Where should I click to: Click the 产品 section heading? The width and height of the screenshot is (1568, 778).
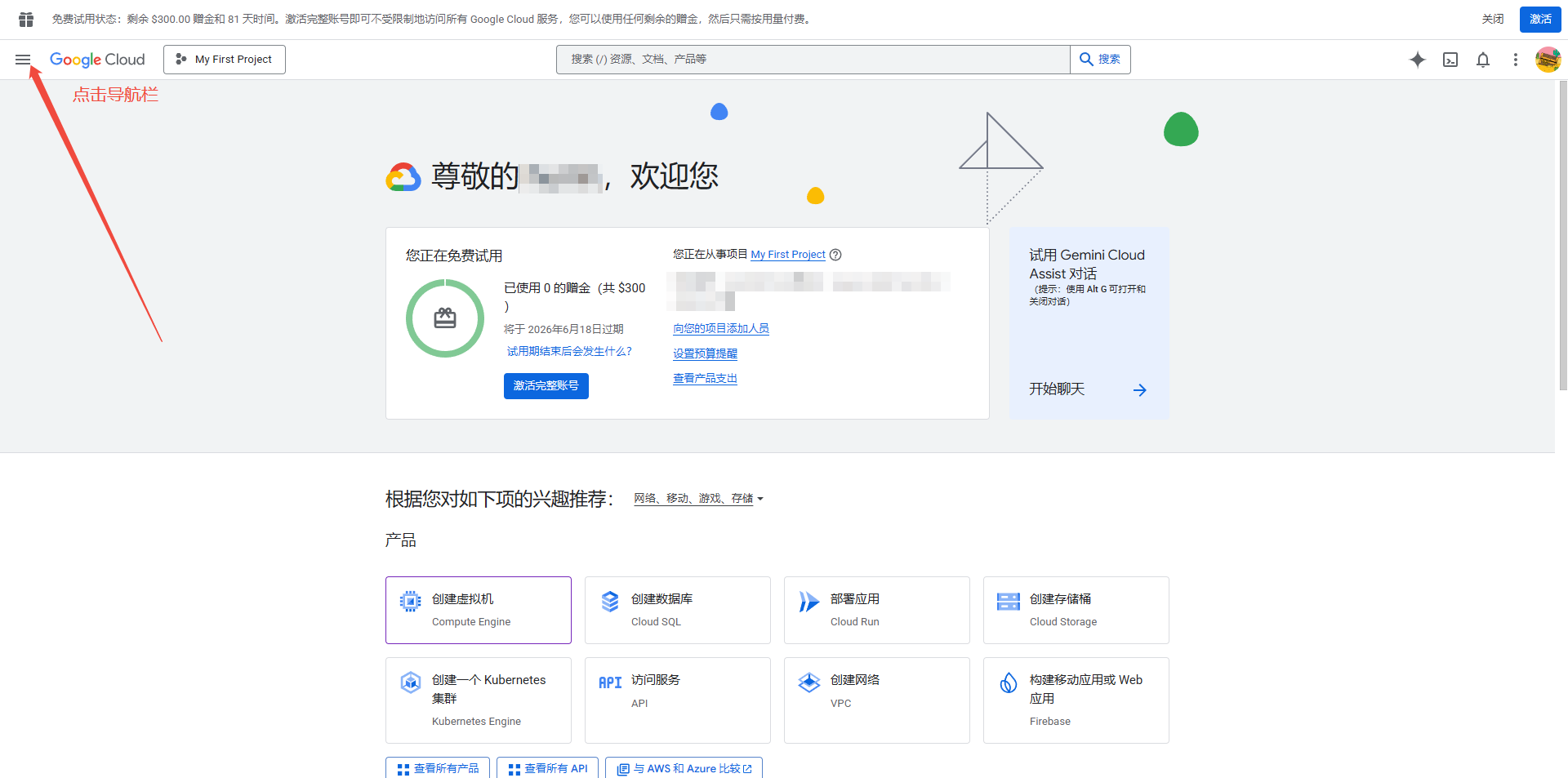[x=401, y=540]
